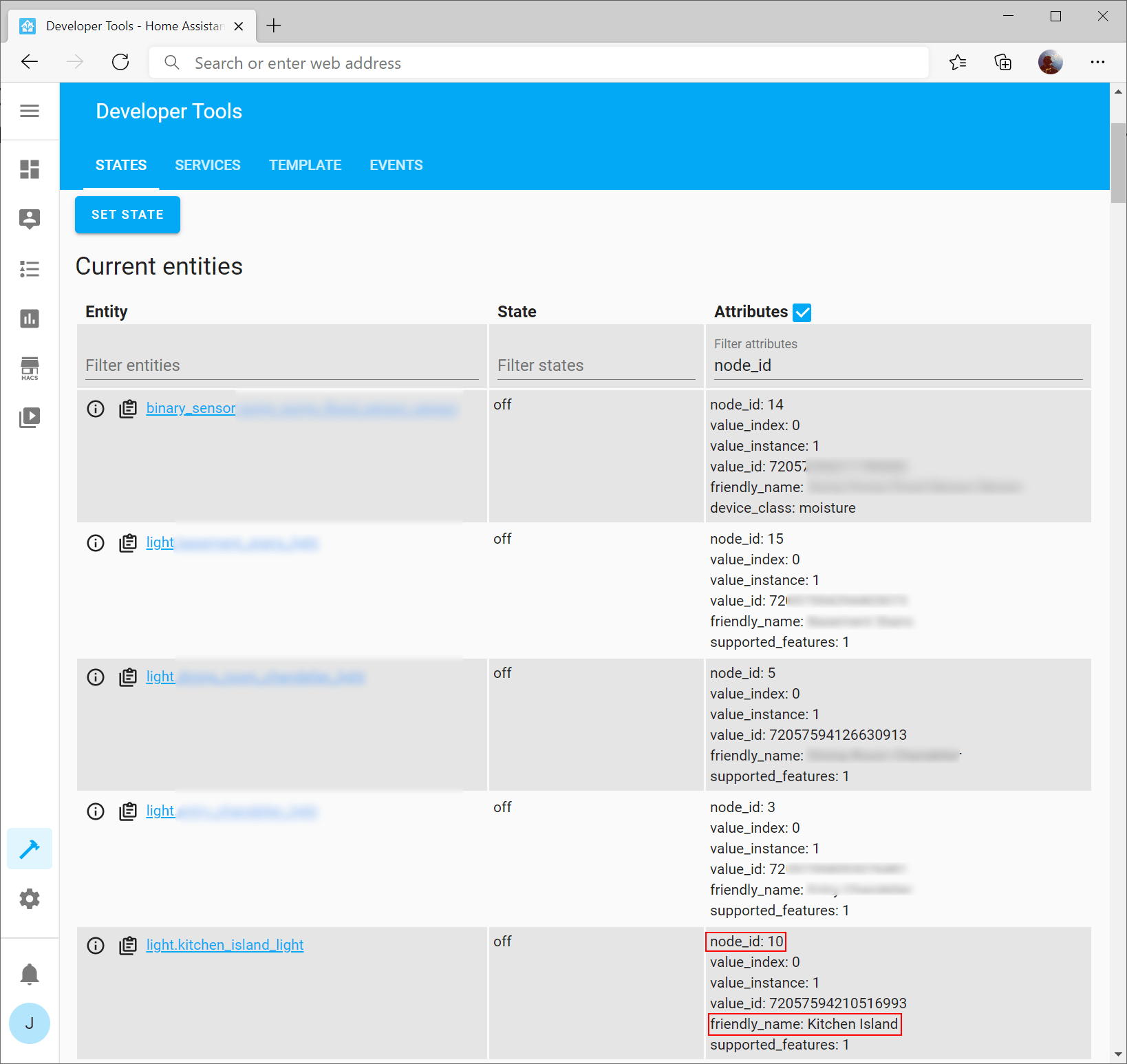Copy light.kitchen_island_light entity id to clipboard
The image size is (1127, 1064).
click(x=129, y=946)
